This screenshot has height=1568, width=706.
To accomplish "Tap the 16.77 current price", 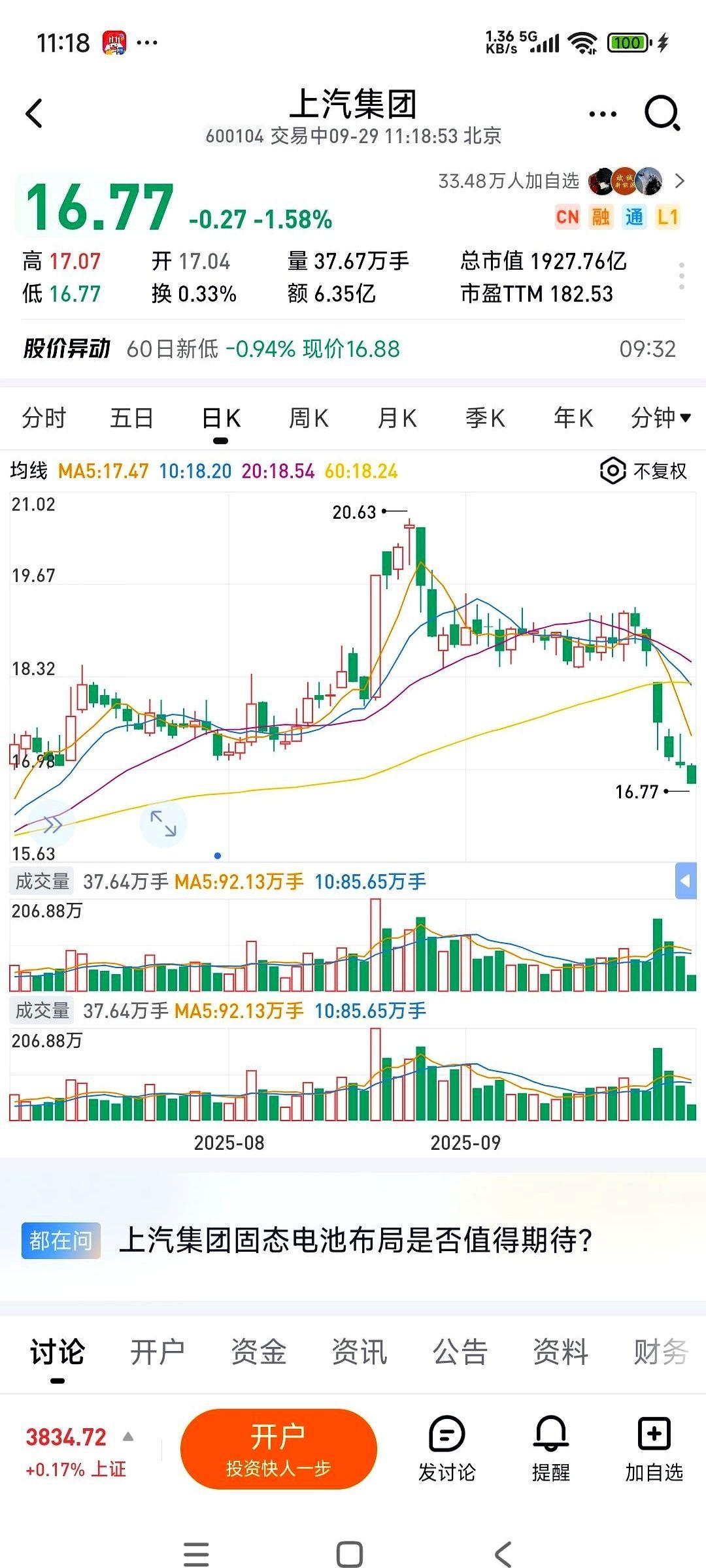I will (x=99, y=208).
